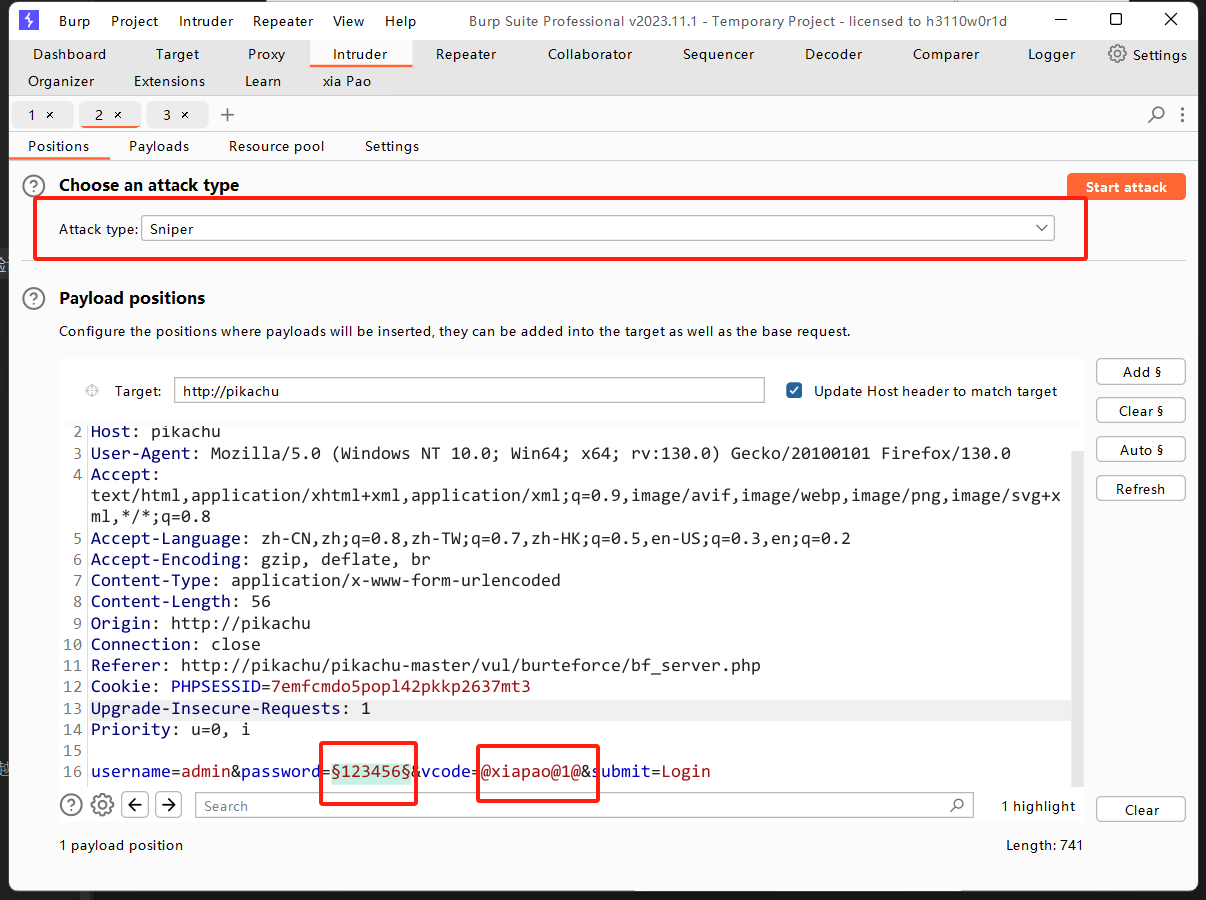Close Intruder tab 1 with its x
Screen dimensions: 1206x900
[x=51, y=115]
